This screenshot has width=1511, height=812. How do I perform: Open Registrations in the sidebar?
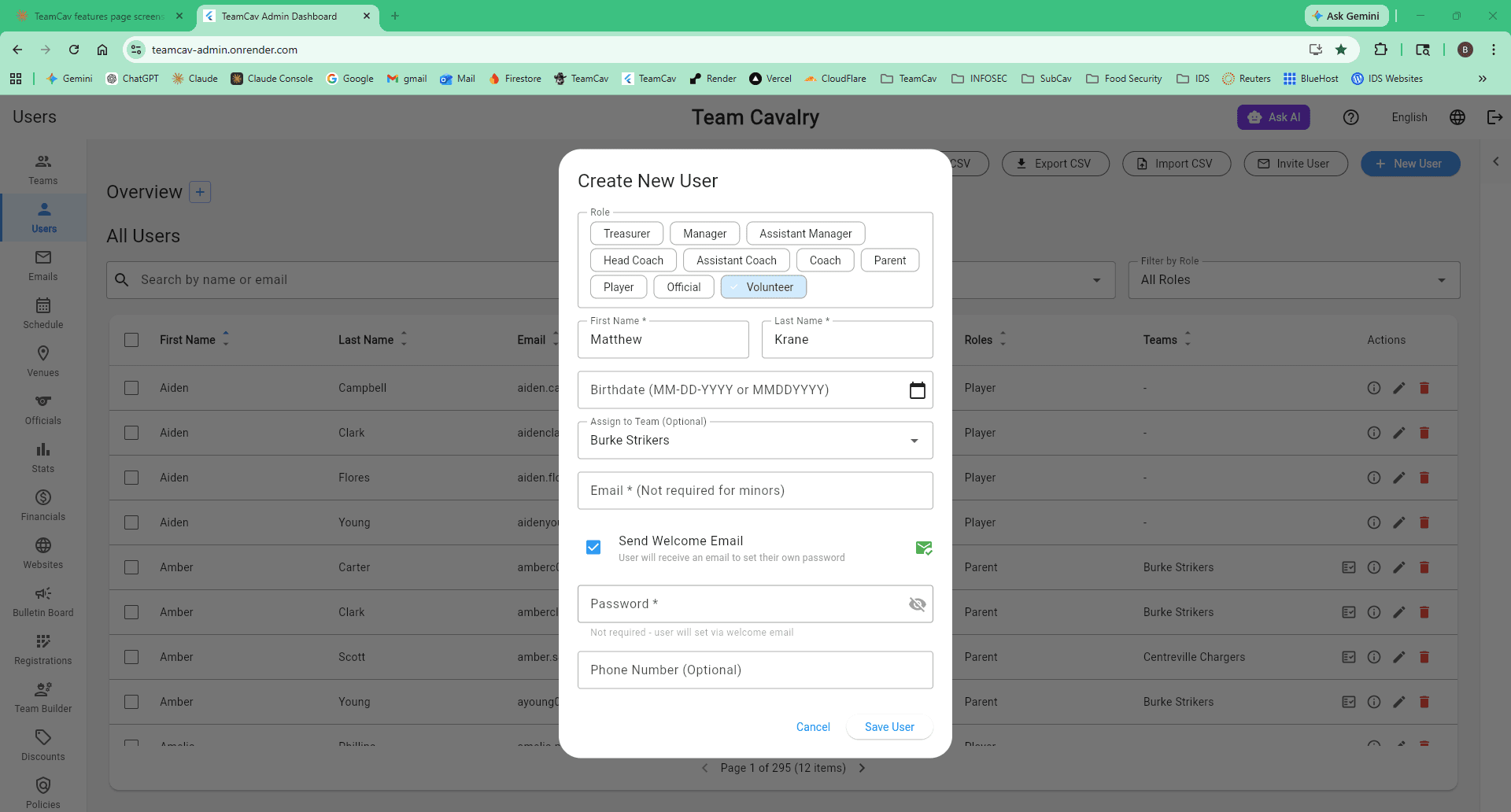(x=43, y=650)
